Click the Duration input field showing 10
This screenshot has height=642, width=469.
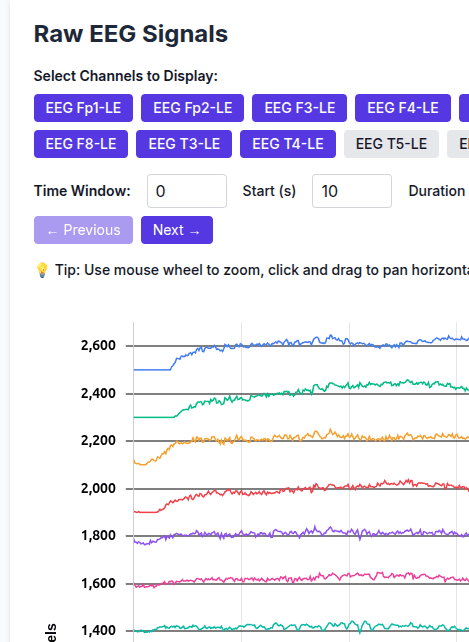pos(352,191)
